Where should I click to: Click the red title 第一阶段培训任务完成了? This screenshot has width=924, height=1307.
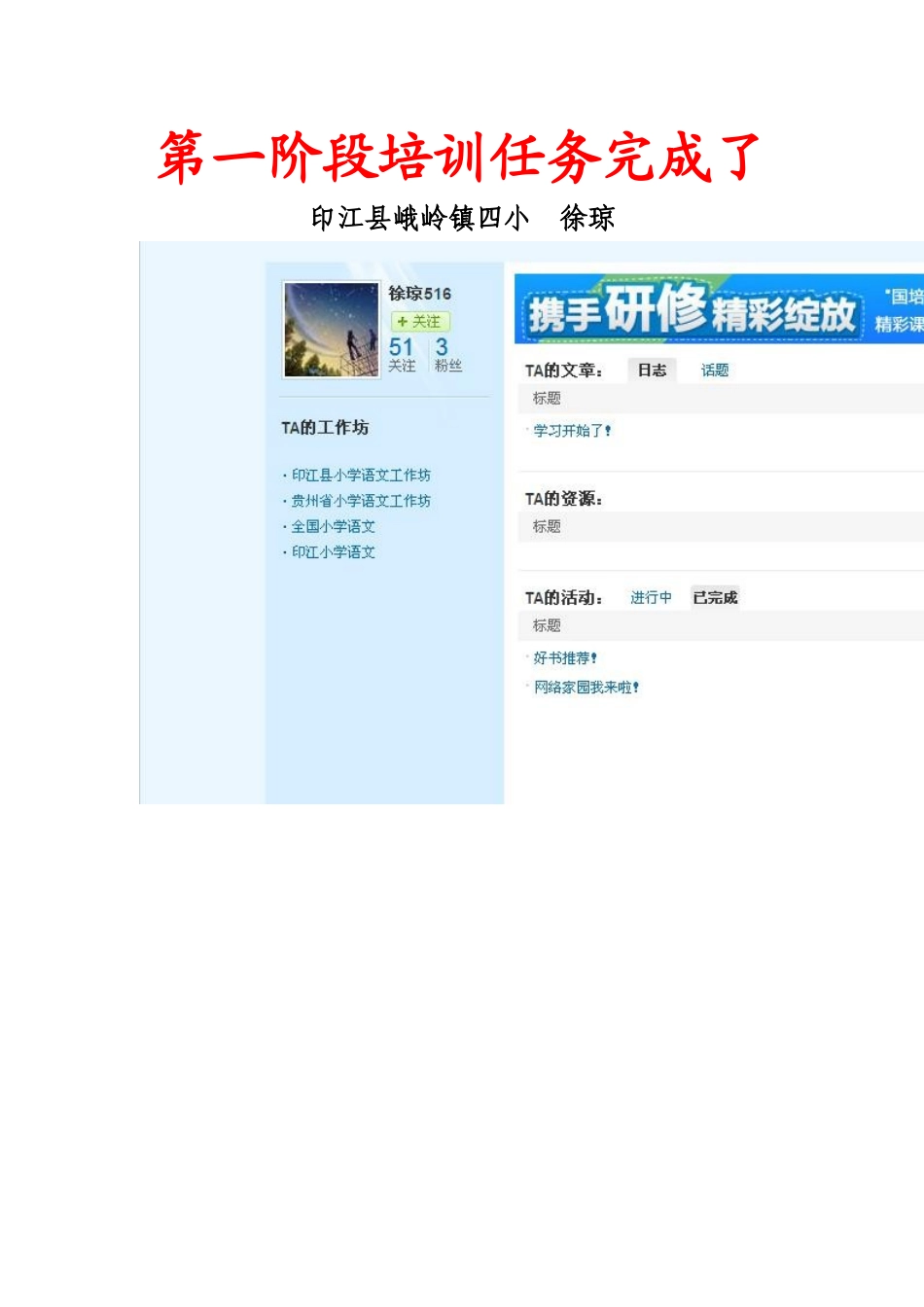pos(459,157)
